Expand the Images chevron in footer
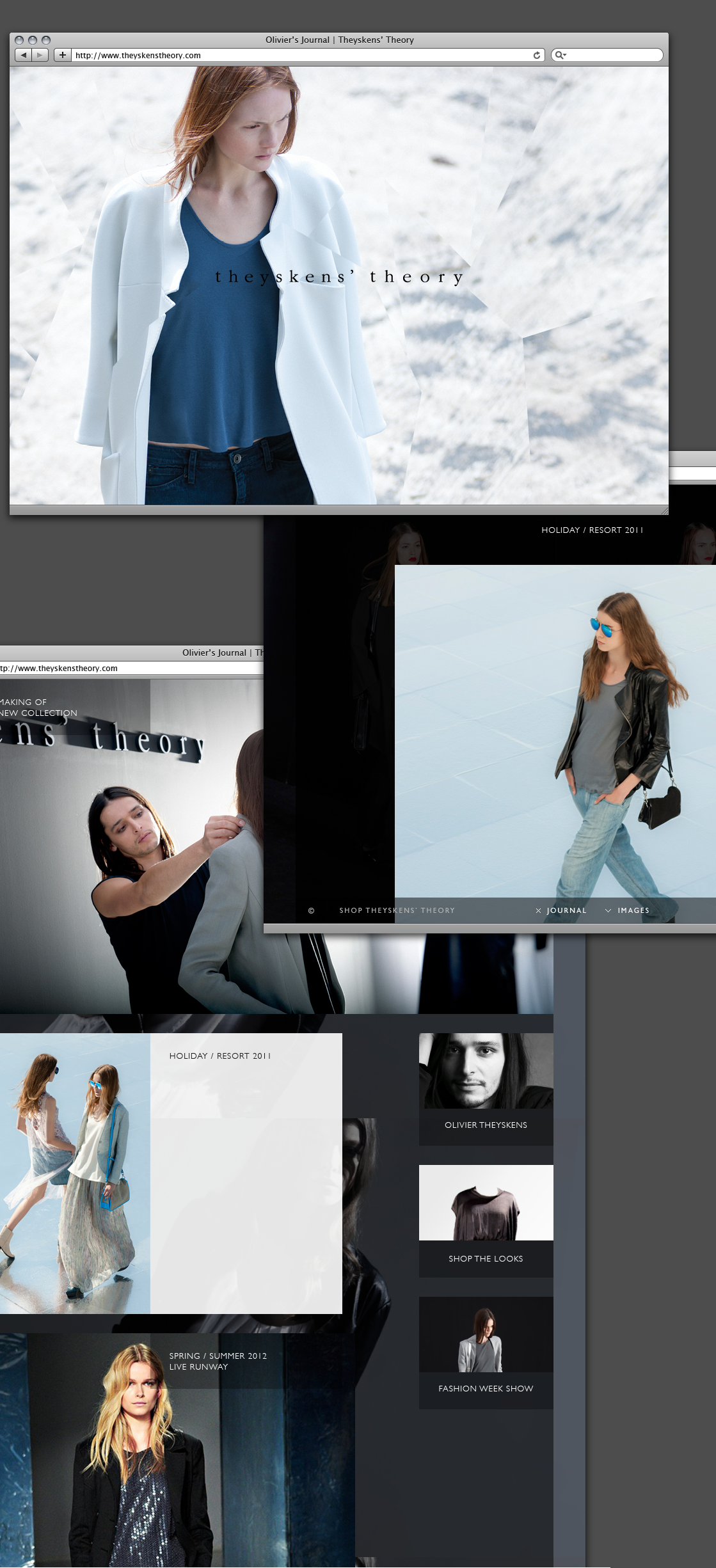 608,910
